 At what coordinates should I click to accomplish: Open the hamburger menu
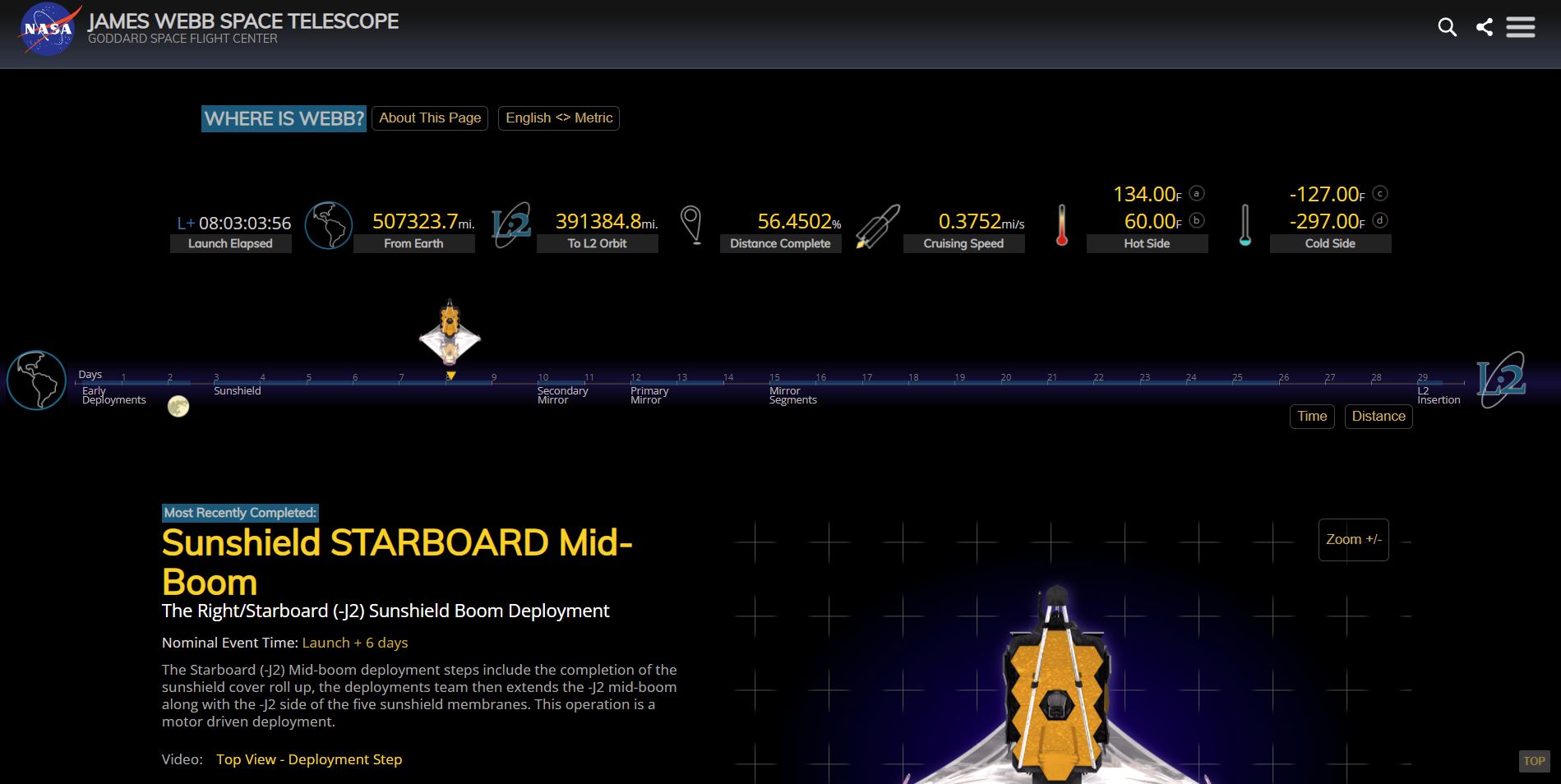pyautogui.click(x=1521, y=27)
